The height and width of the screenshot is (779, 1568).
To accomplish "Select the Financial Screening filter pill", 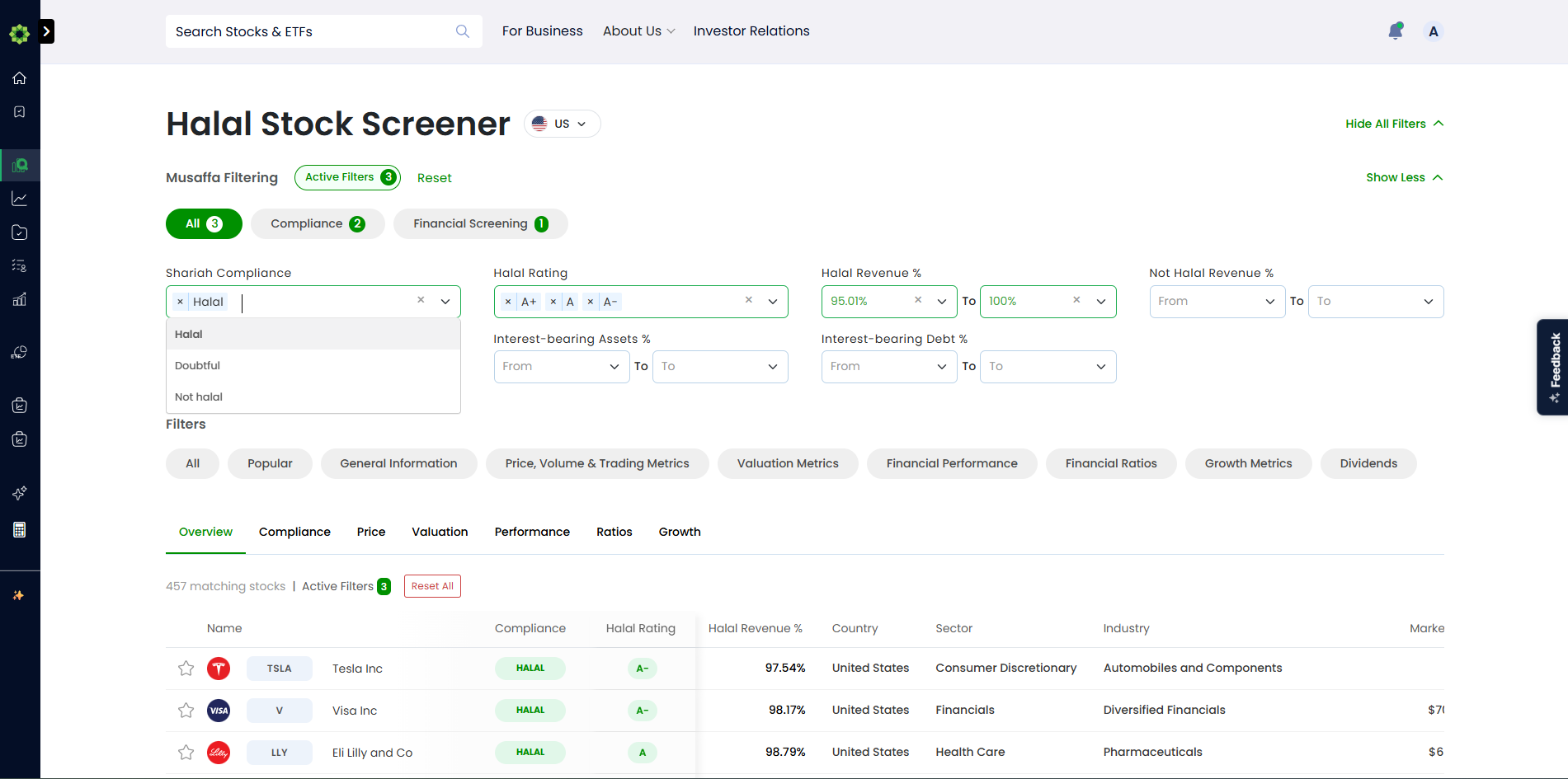I will 481,224.
